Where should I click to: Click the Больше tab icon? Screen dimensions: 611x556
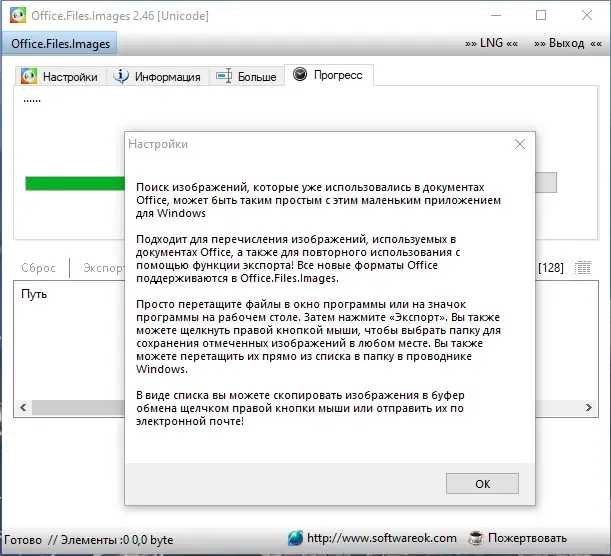click(224, 76)
